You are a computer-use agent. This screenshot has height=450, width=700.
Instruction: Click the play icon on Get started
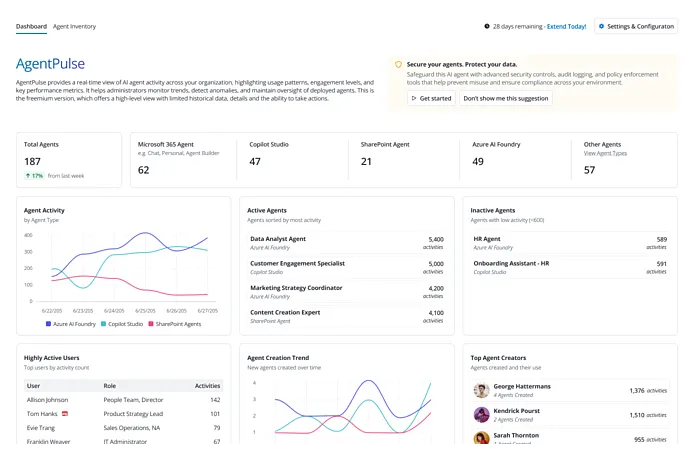click(414, 98)
